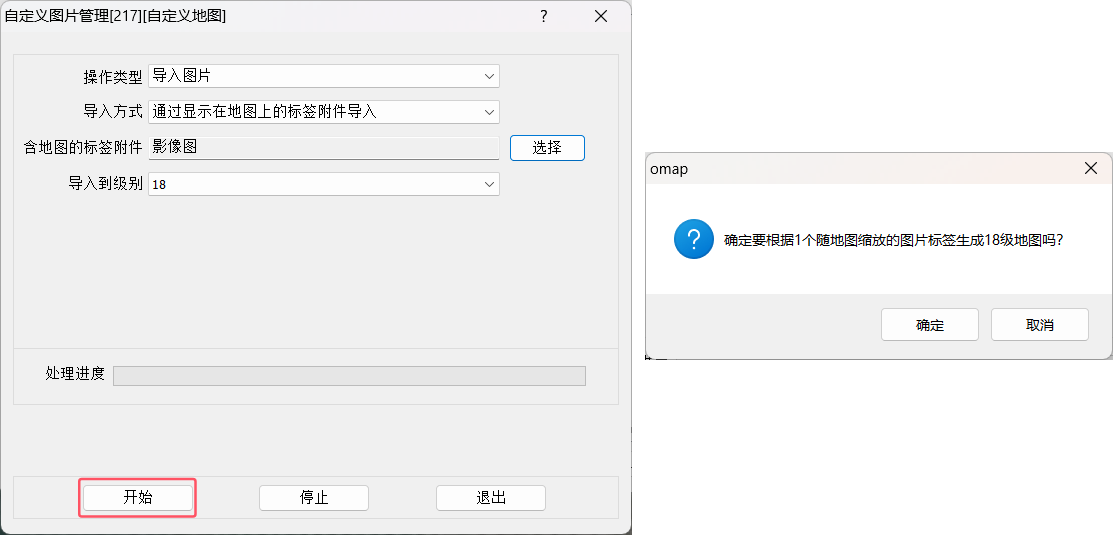Click 取消 in the omap dialog
Screen dimensions: 1115x535
pyautogui.click(x=1040, y=325)
